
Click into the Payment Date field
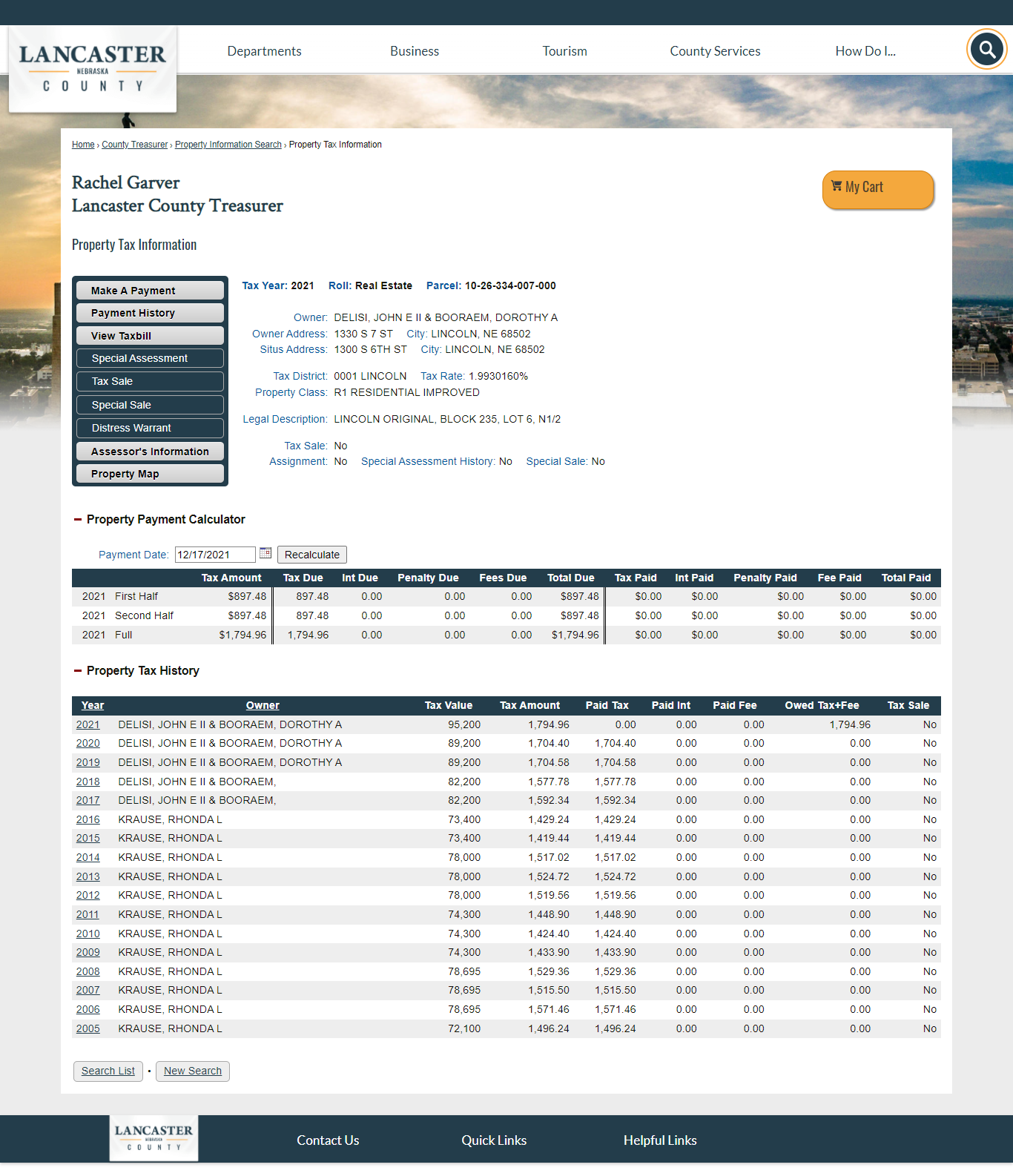tap(215, 555)
